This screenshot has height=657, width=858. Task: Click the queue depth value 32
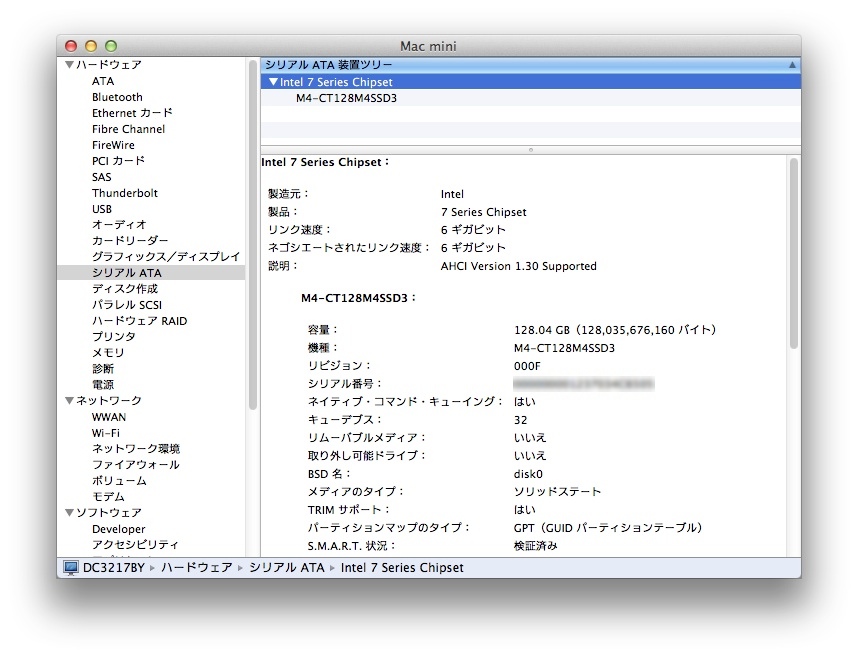point(520,420)
